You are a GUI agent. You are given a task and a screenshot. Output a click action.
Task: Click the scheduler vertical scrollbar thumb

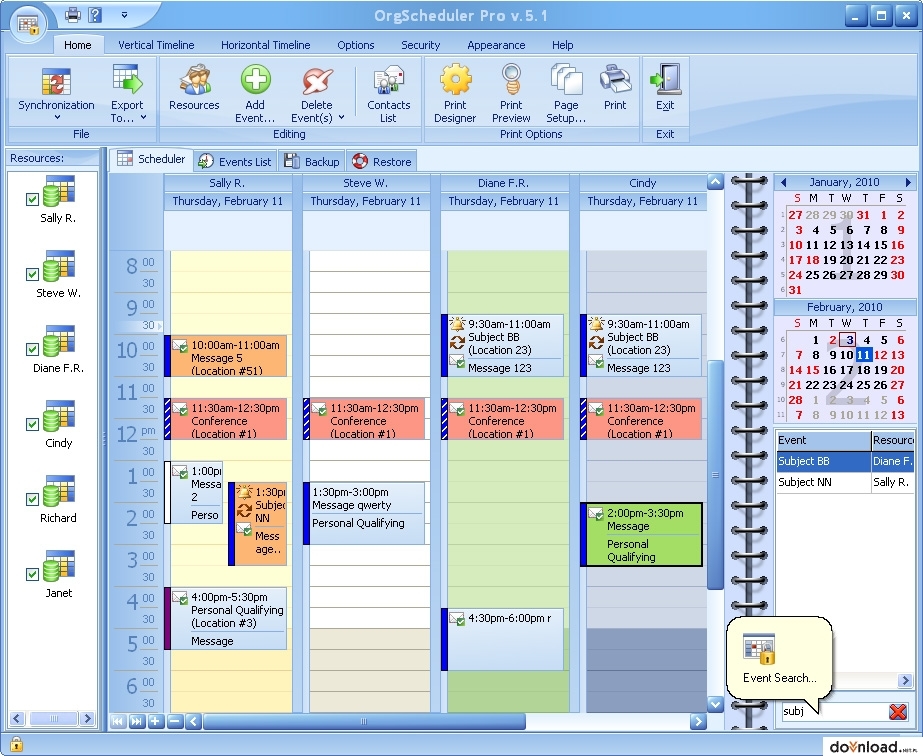[715, 474]
